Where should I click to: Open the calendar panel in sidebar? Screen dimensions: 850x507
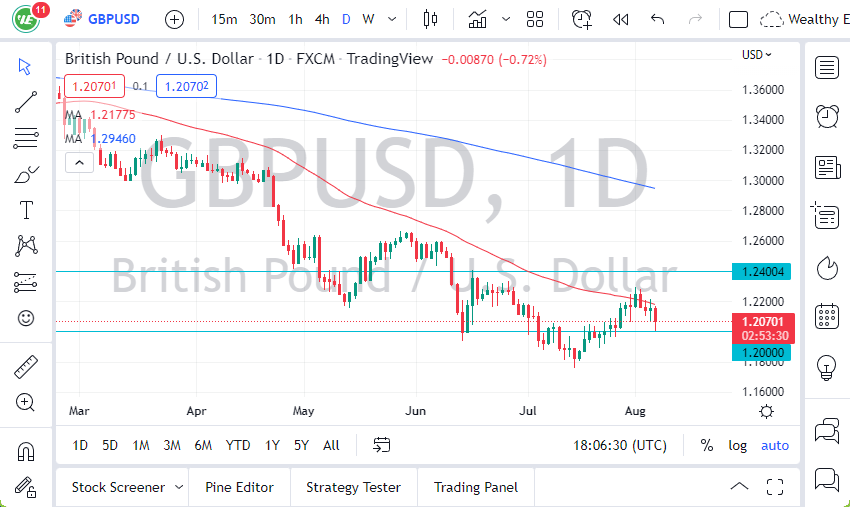pyautogui.click(x=827, y=316)
